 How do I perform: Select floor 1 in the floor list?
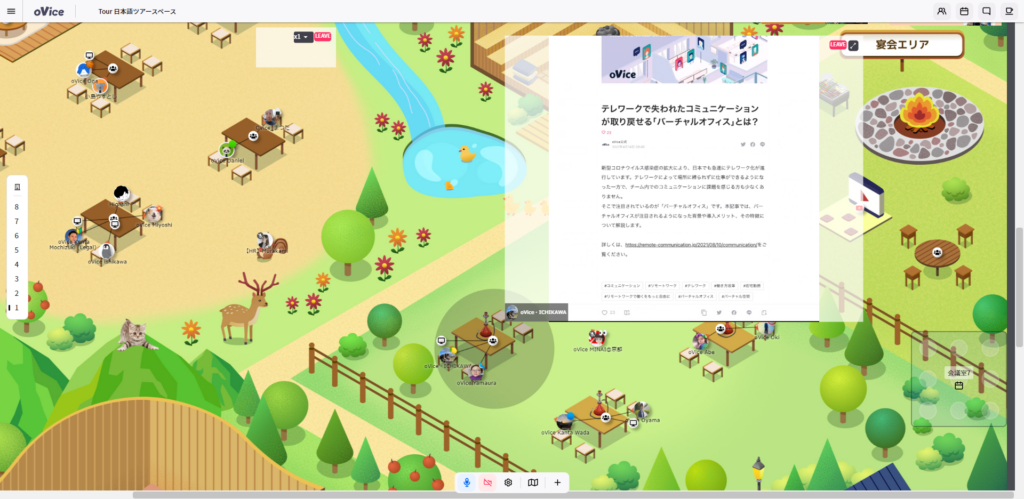point(17,308)
